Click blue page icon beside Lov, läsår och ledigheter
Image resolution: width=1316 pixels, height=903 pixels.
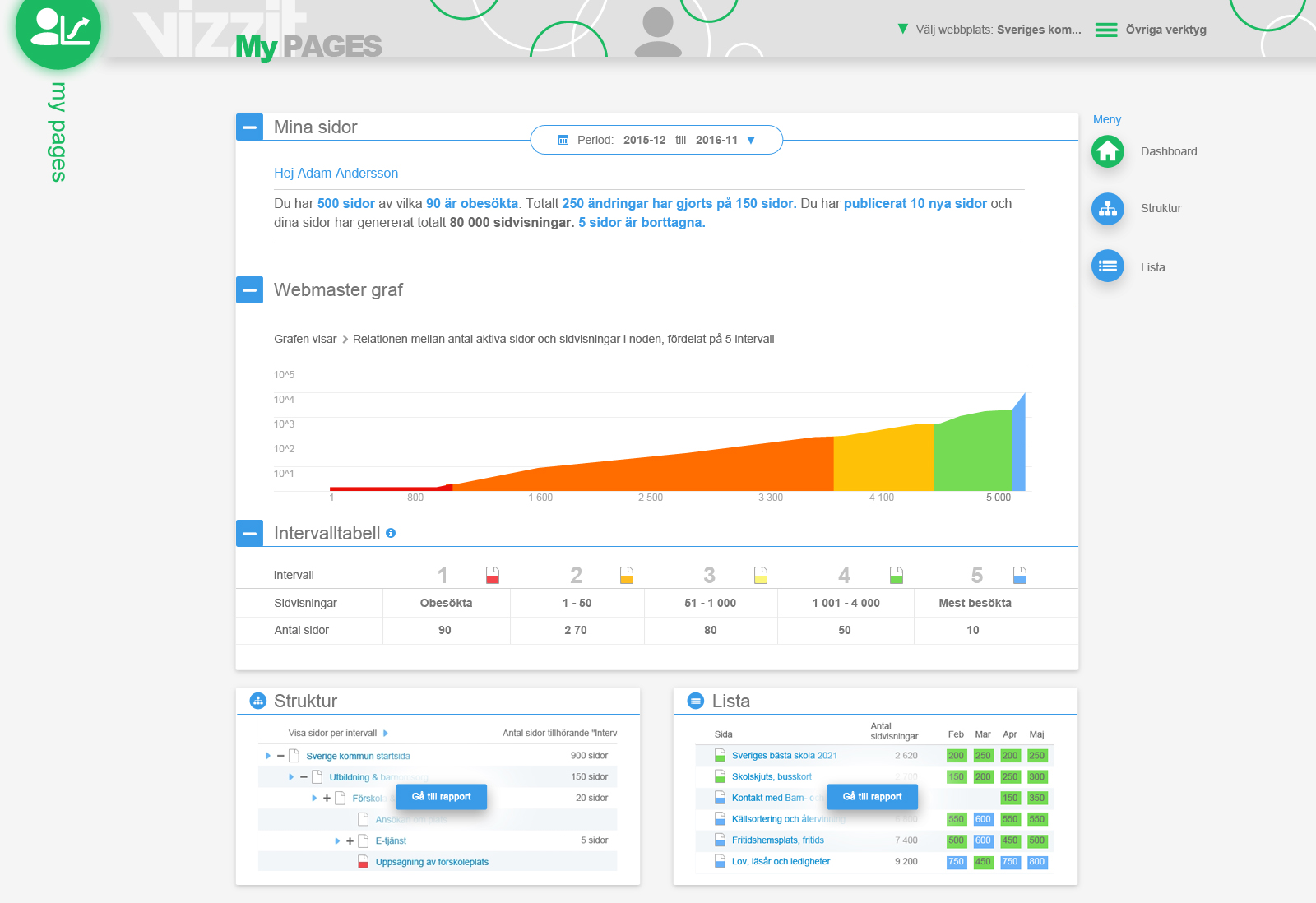[x=720, y=862]
